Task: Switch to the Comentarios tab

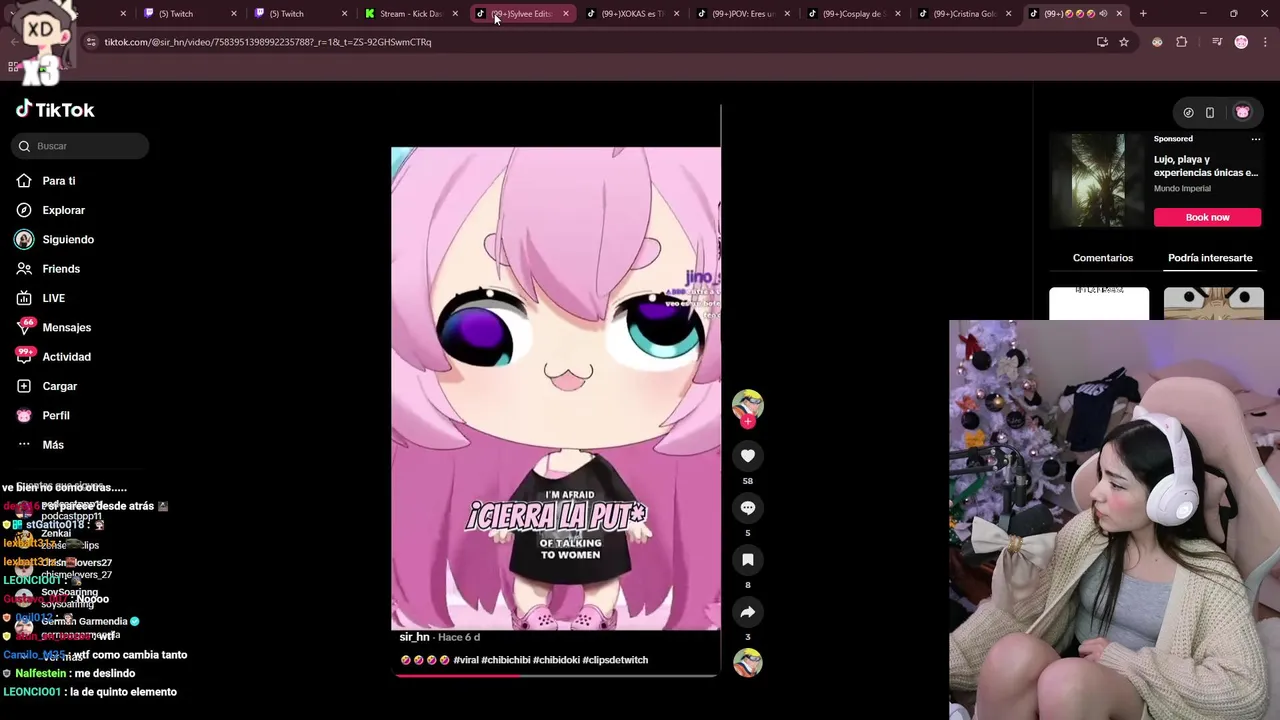Action: coord(1102,258)
